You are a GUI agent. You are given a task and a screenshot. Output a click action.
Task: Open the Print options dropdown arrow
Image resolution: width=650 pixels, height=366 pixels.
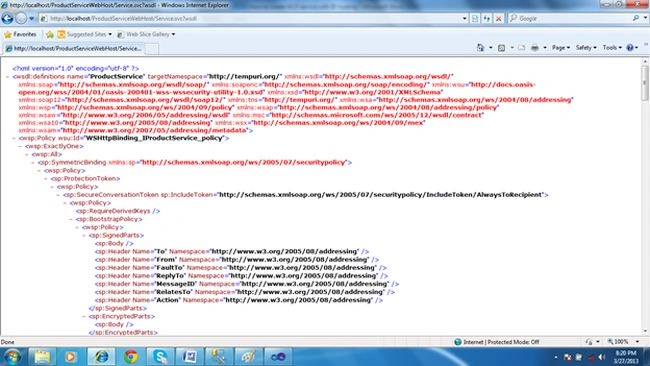point(545,48)
